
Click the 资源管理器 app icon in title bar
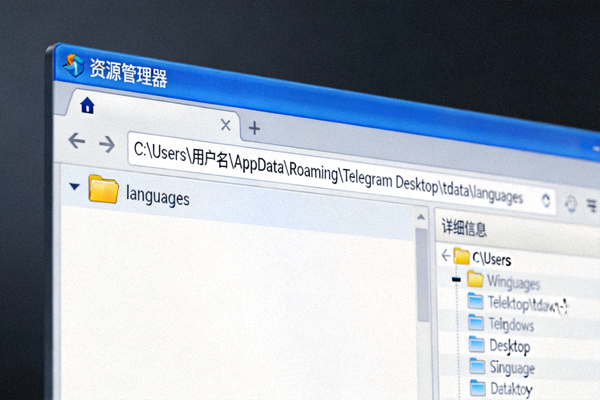pyautogui.click(x=74, y=65)
